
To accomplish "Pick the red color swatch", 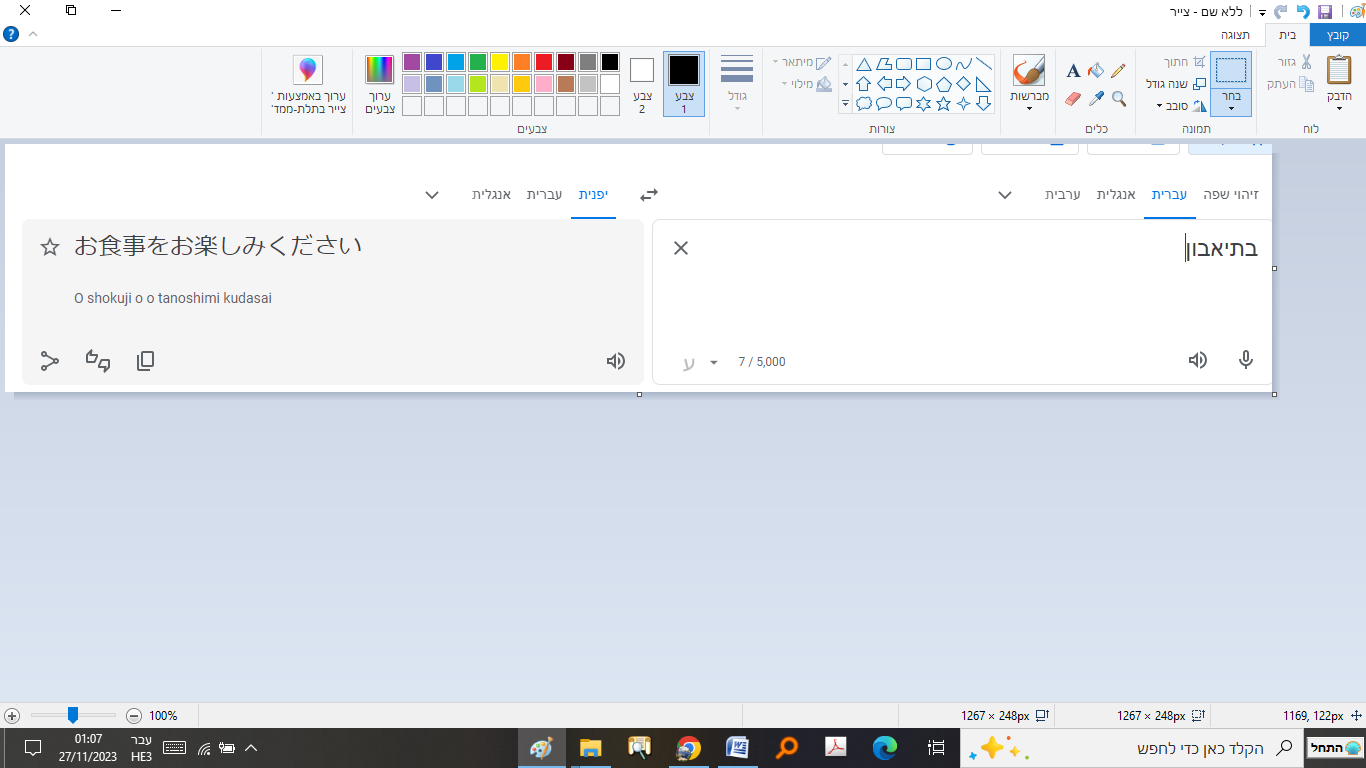I will click(543, 61).
